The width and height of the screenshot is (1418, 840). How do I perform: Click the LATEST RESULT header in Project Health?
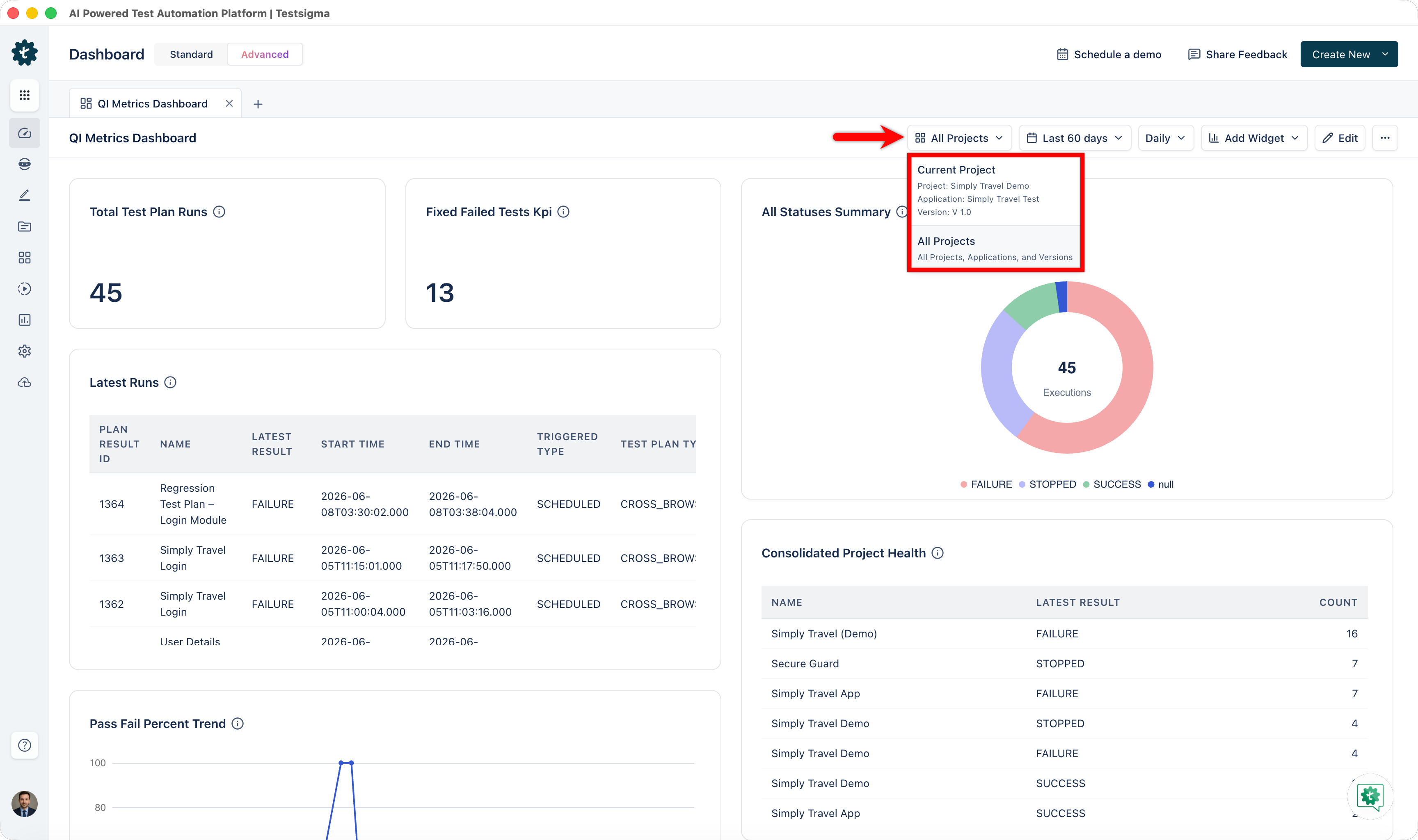tap(1078, 602)
